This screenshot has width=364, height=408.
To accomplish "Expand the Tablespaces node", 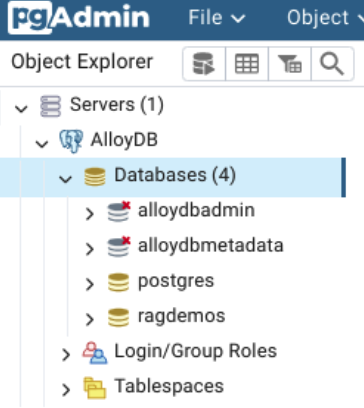I will coord(66,390).
